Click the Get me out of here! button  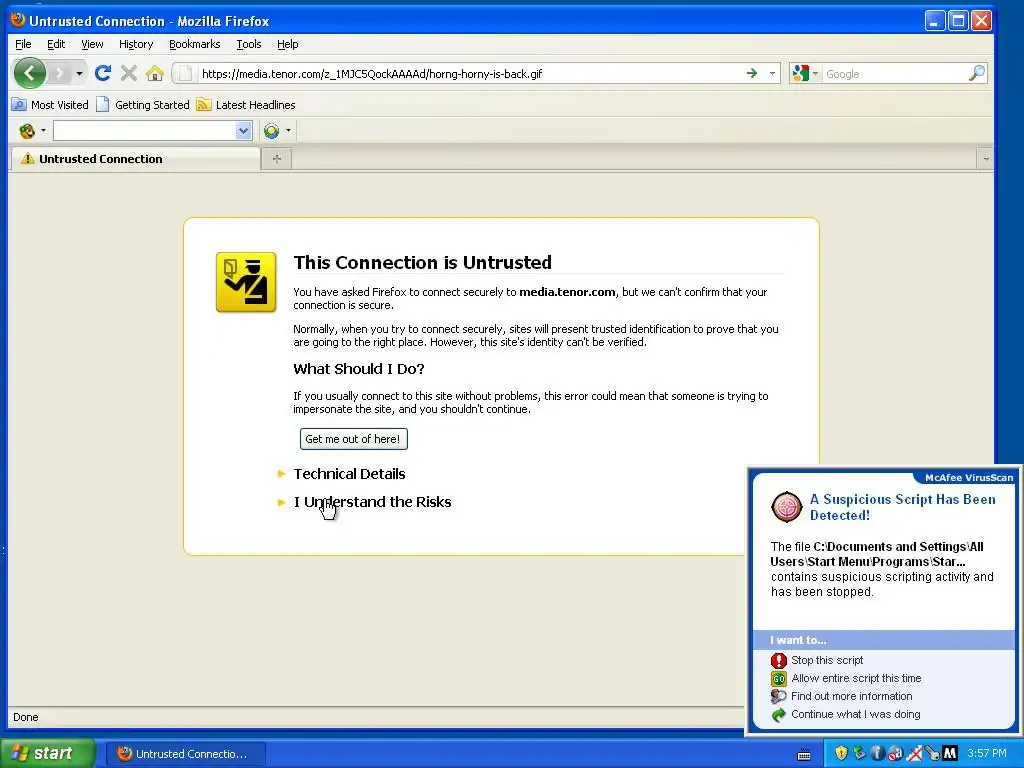click(x=353, y=439)
